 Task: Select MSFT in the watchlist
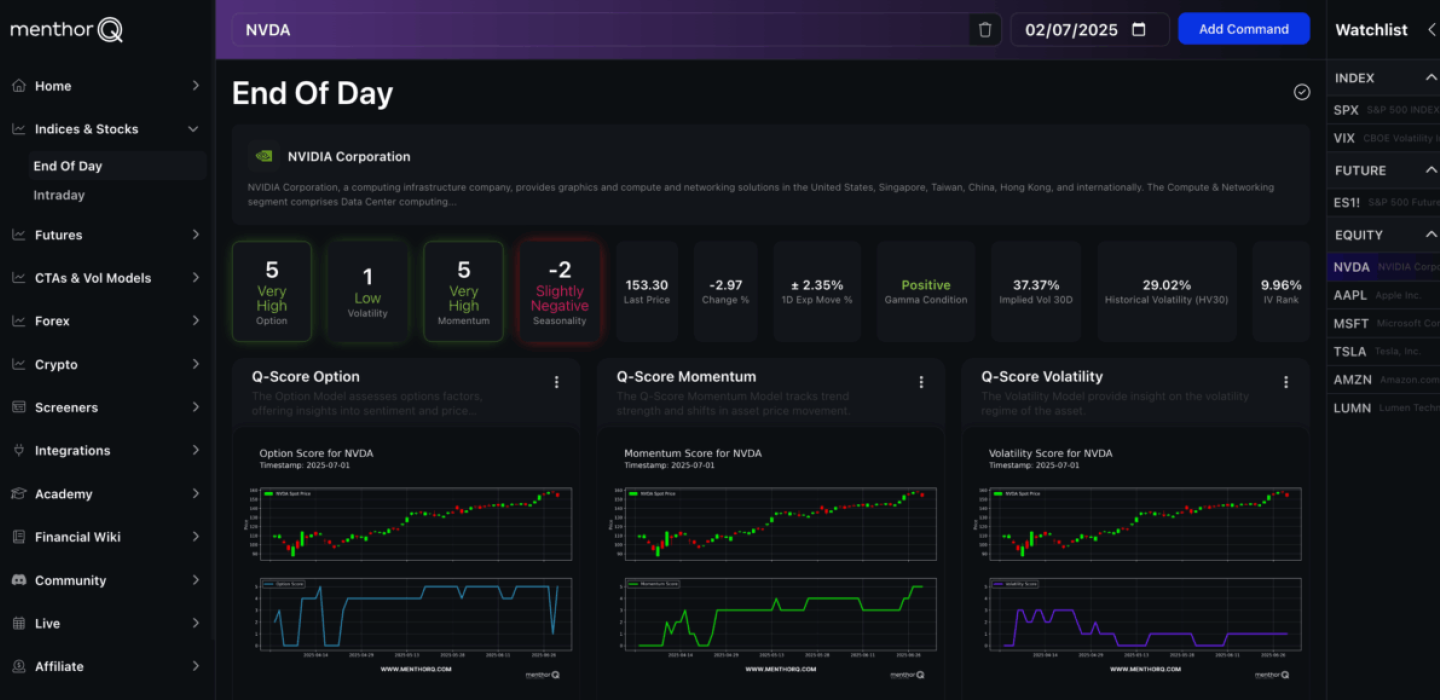coord(1383,323)
